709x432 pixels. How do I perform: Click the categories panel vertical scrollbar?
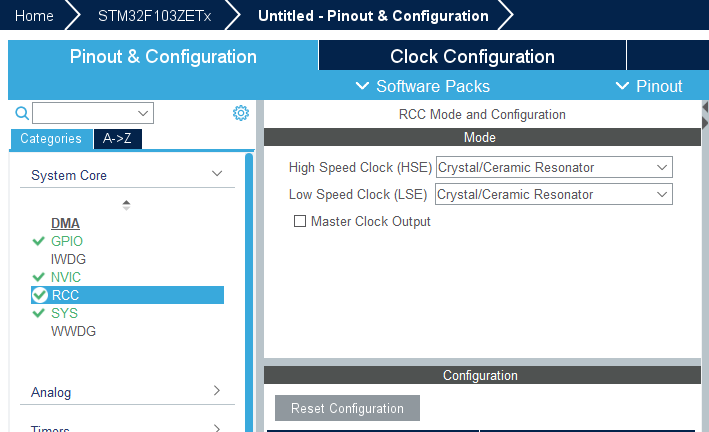[x=249, y=292]
